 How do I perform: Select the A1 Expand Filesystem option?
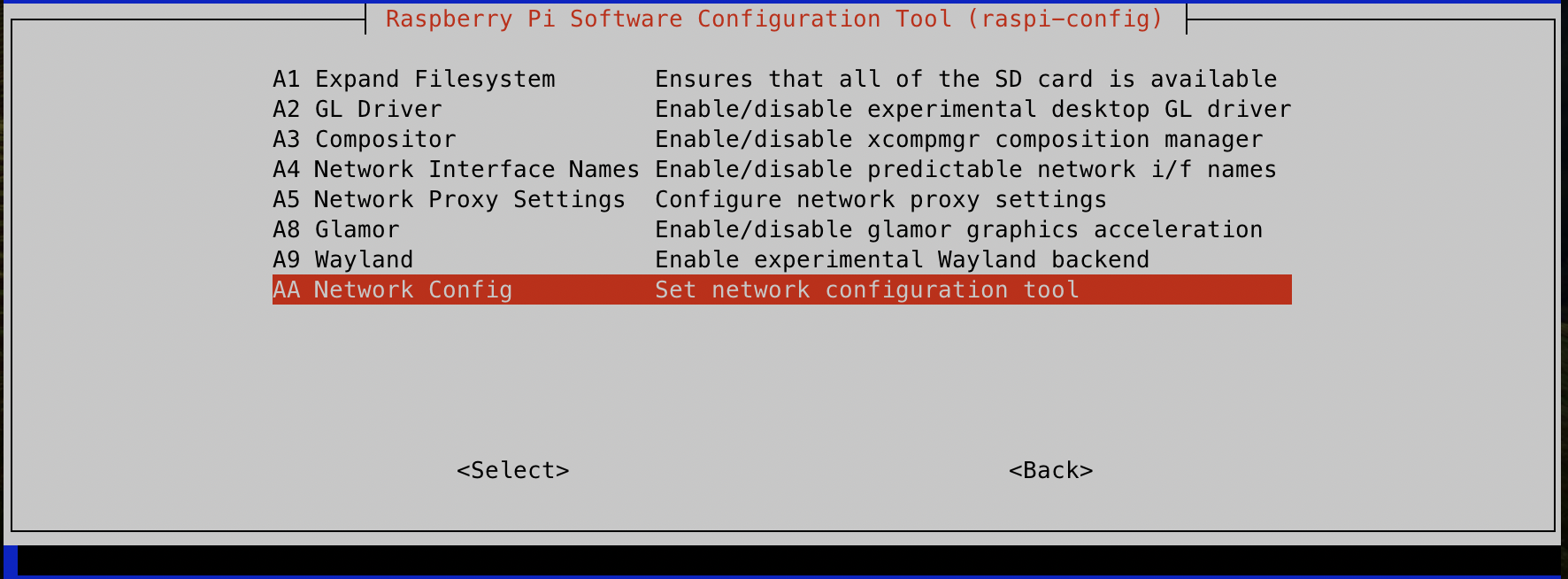pyautogui.click(x=414, y=79)
